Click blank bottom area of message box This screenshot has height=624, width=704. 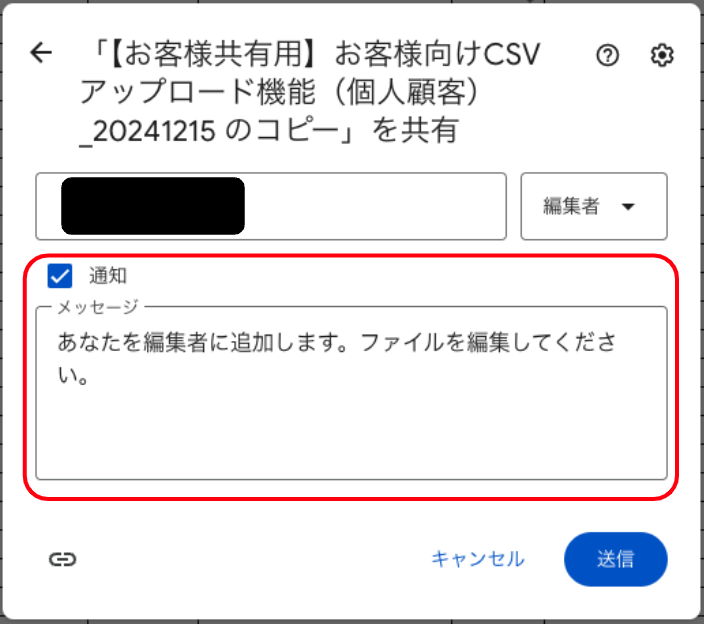(x=352, y=440)
